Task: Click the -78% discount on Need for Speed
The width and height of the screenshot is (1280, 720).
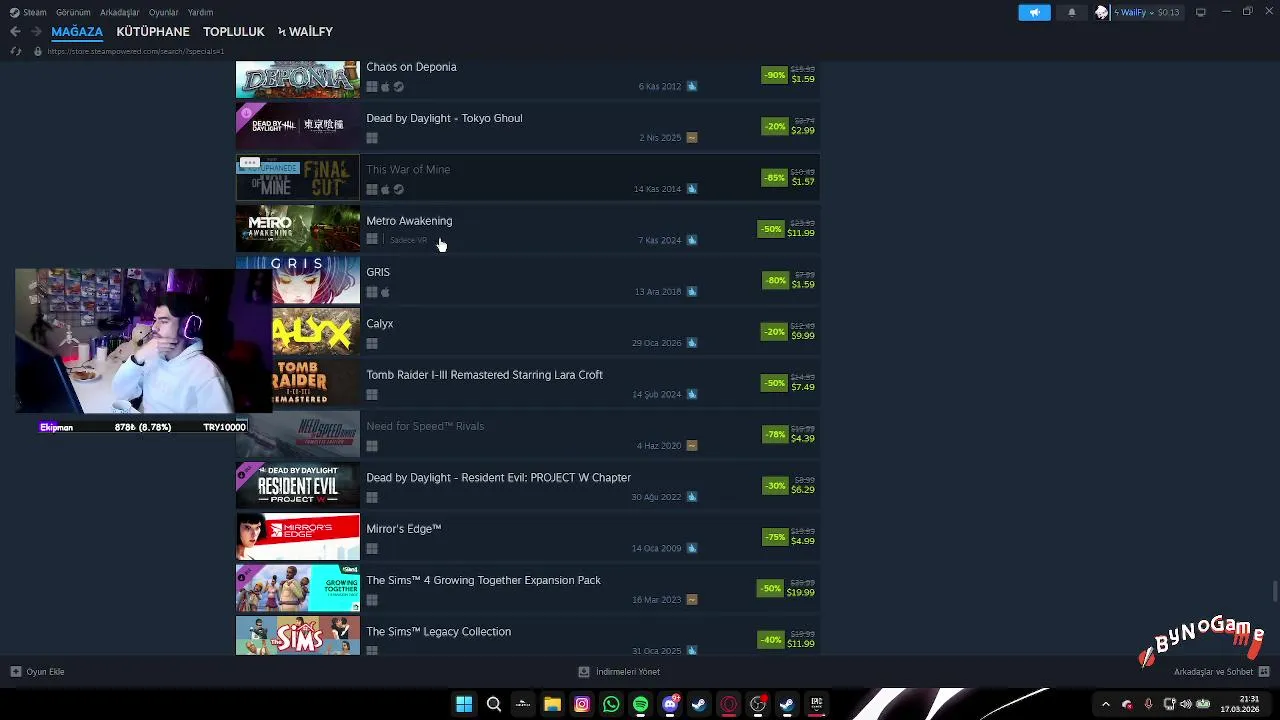Action: 775,435
